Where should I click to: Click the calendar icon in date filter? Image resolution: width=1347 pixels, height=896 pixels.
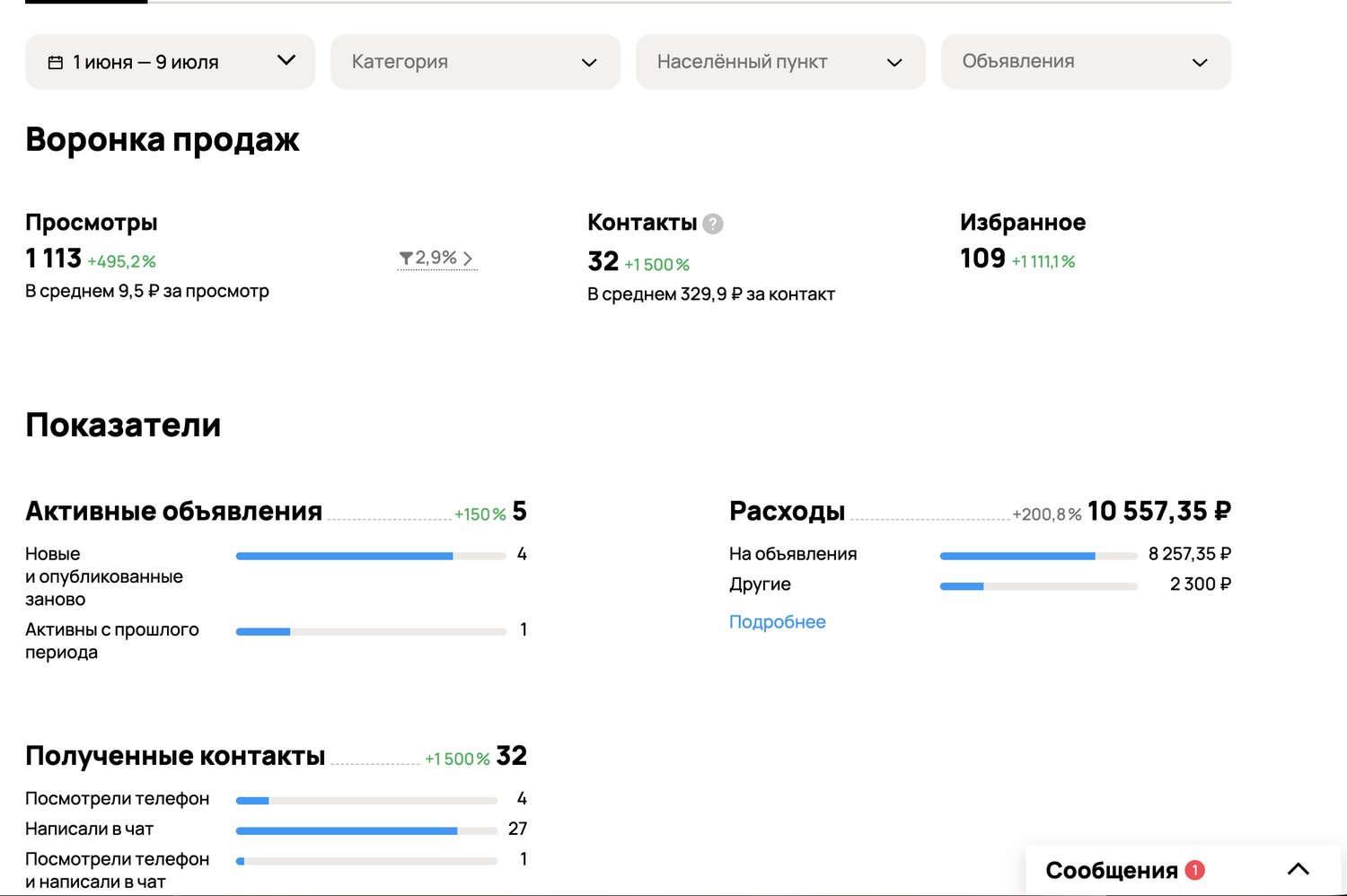pyautogui.click(x=55, y=62)
